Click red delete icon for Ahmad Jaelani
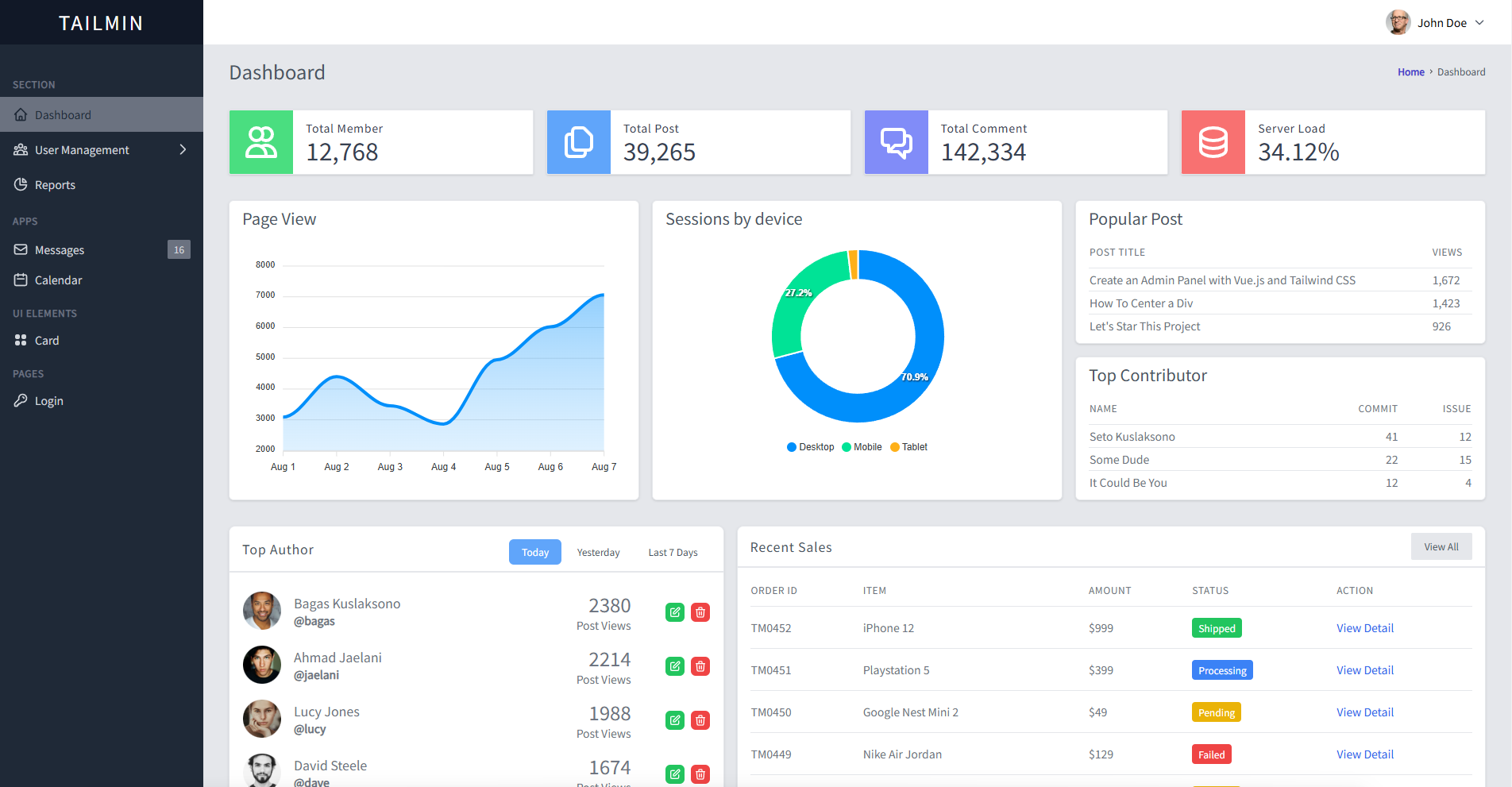Screen dimensions: 1512x787 point(700,666)
